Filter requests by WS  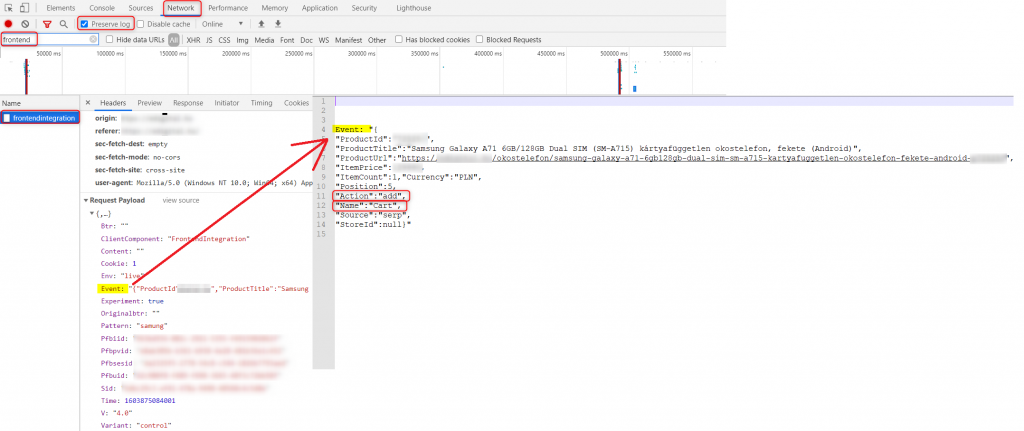pos(324,40)
